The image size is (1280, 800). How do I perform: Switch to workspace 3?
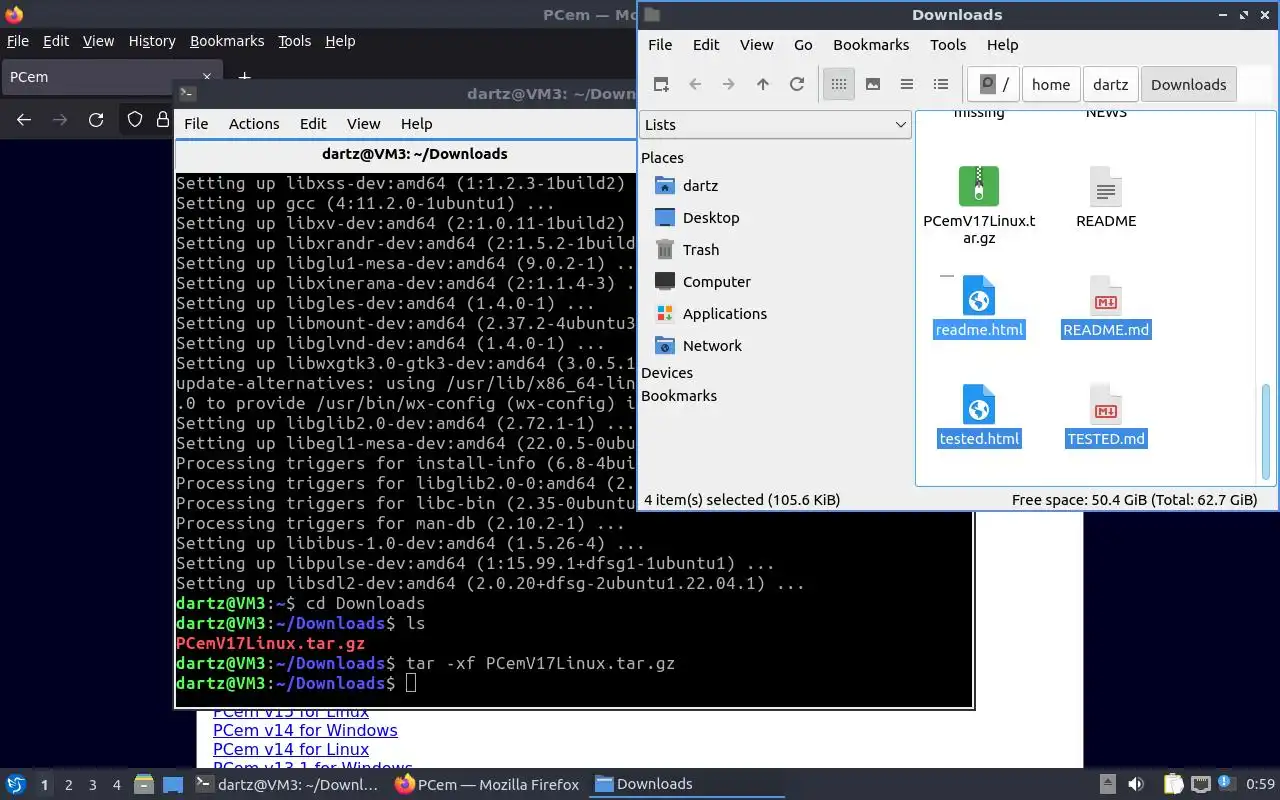[x=93, y=785]
